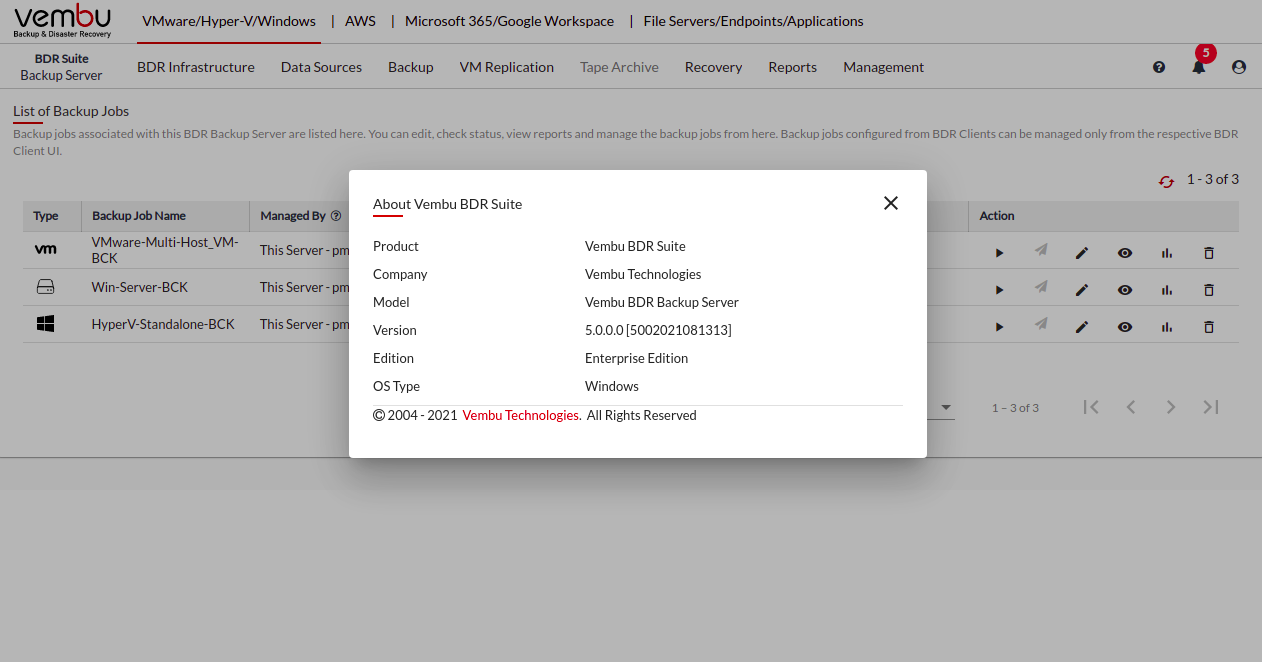The height and width of the screenshot is (662, 1262).
Task: Run the VMware-Multi-Host_VM-BCK backup job now
Action: point(999,253)
